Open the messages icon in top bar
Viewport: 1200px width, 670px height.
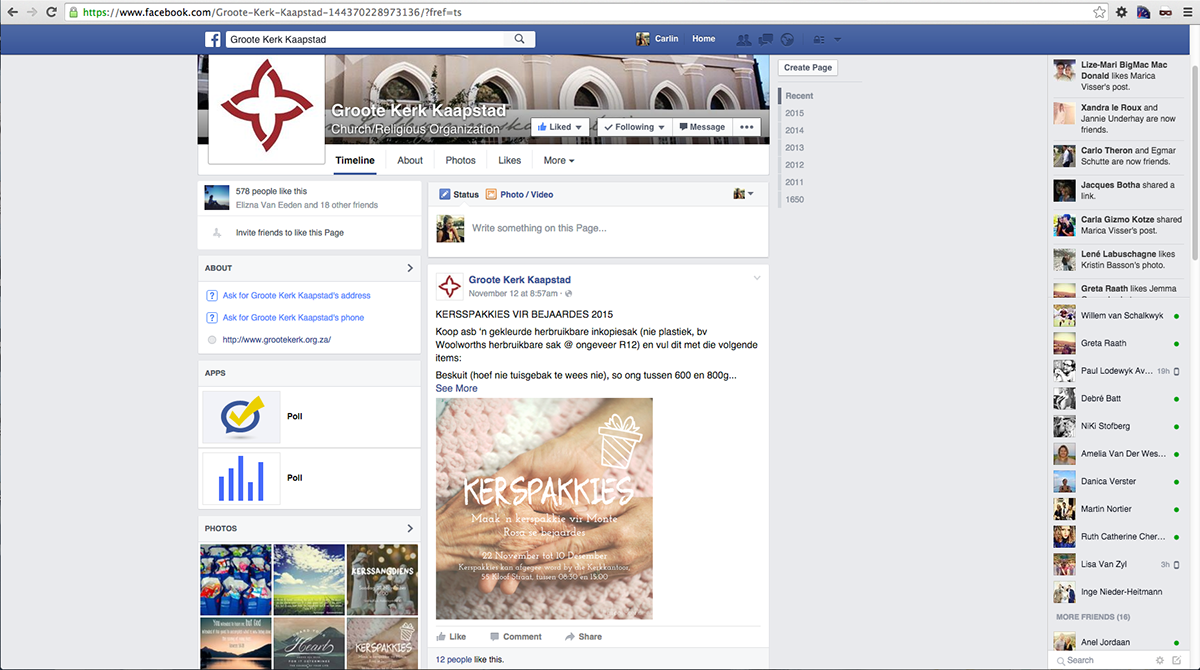coord(766,39)
